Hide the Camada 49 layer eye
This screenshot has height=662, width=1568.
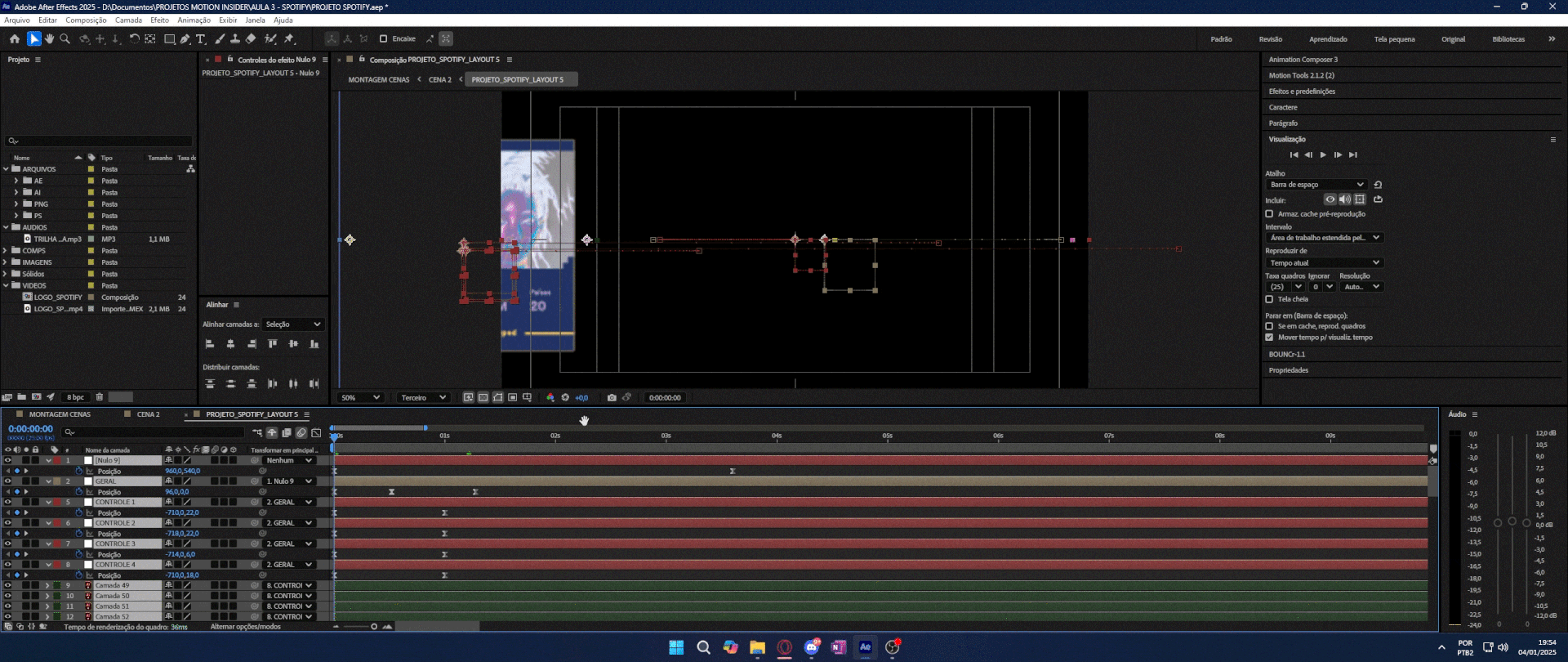tap(7, 585)
